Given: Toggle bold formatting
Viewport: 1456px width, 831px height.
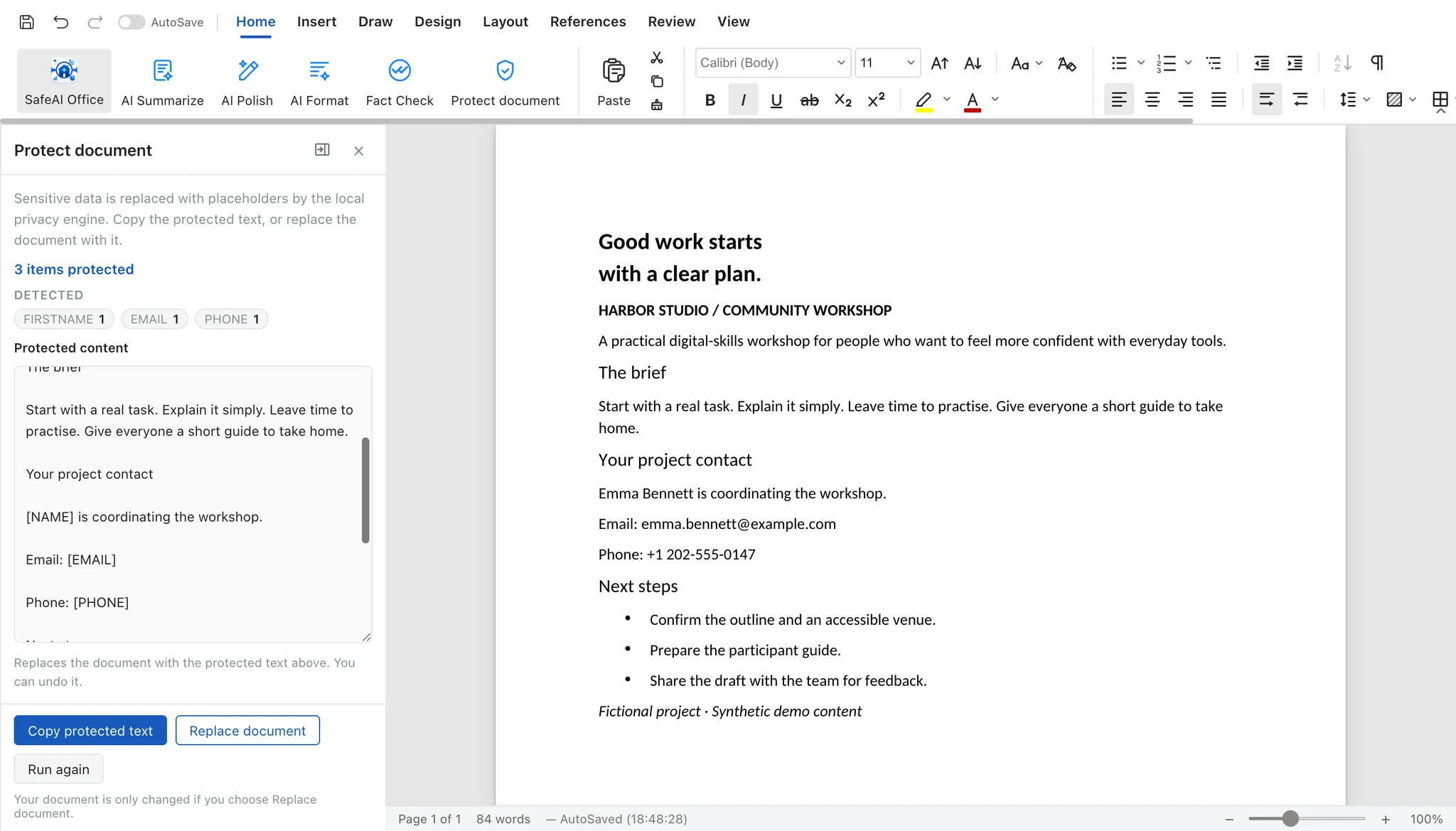Looking at the screenshot, I should pyautogui.click(x=710, y=100).
